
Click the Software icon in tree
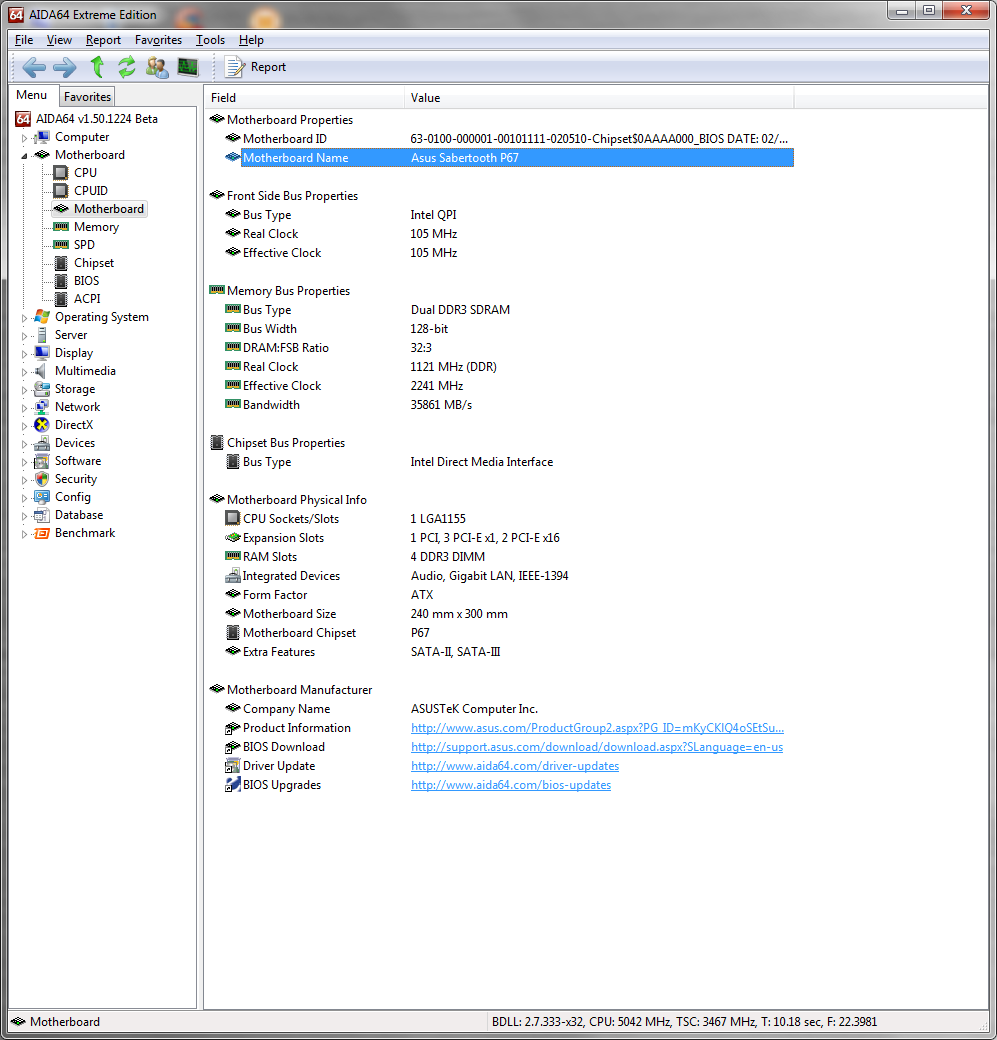pos(42,460)
